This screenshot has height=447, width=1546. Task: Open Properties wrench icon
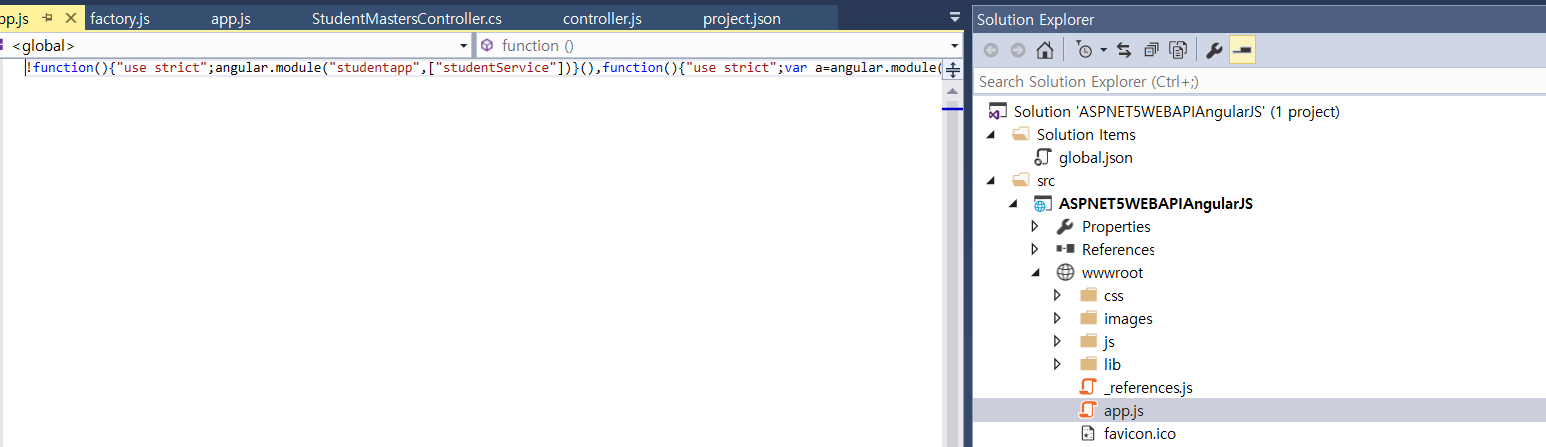coord(1215,50)
